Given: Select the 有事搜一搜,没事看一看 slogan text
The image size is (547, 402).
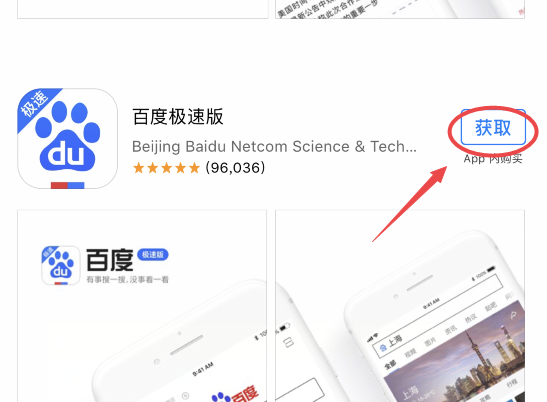Looking at the screenshot, I should click(127, 280).
